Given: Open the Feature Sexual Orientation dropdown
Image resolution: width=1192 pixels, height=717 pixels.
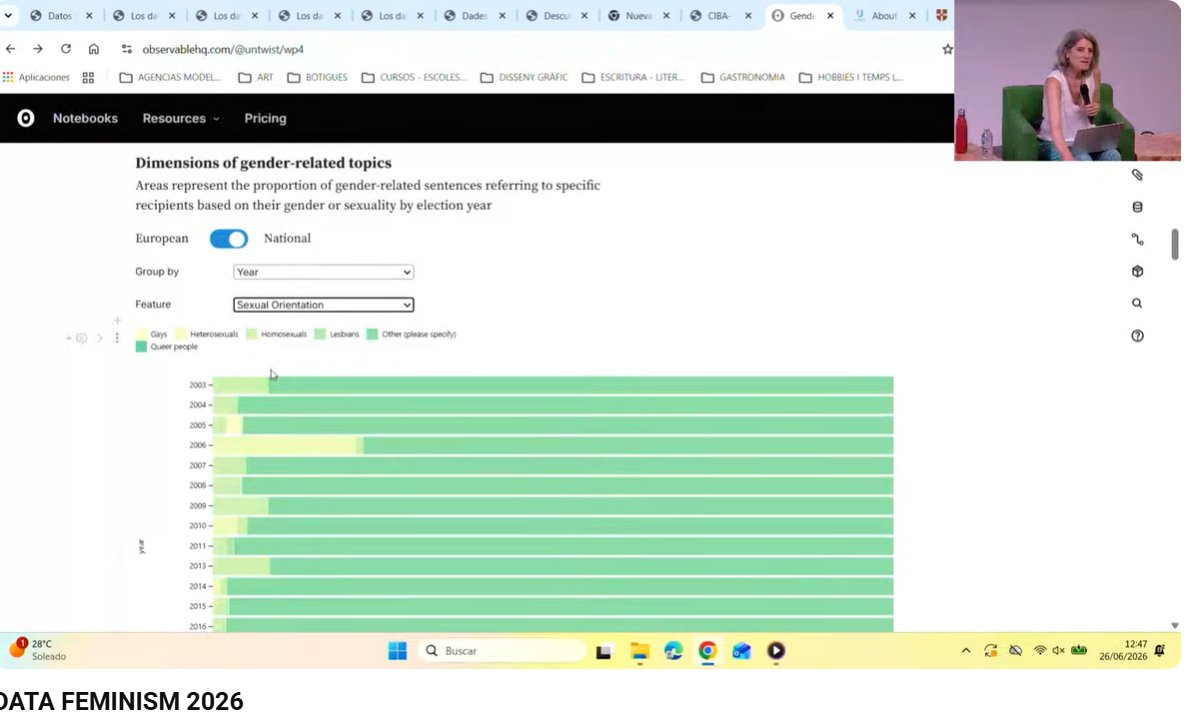Looking at the screenshot, I should [x=323, y=305].
